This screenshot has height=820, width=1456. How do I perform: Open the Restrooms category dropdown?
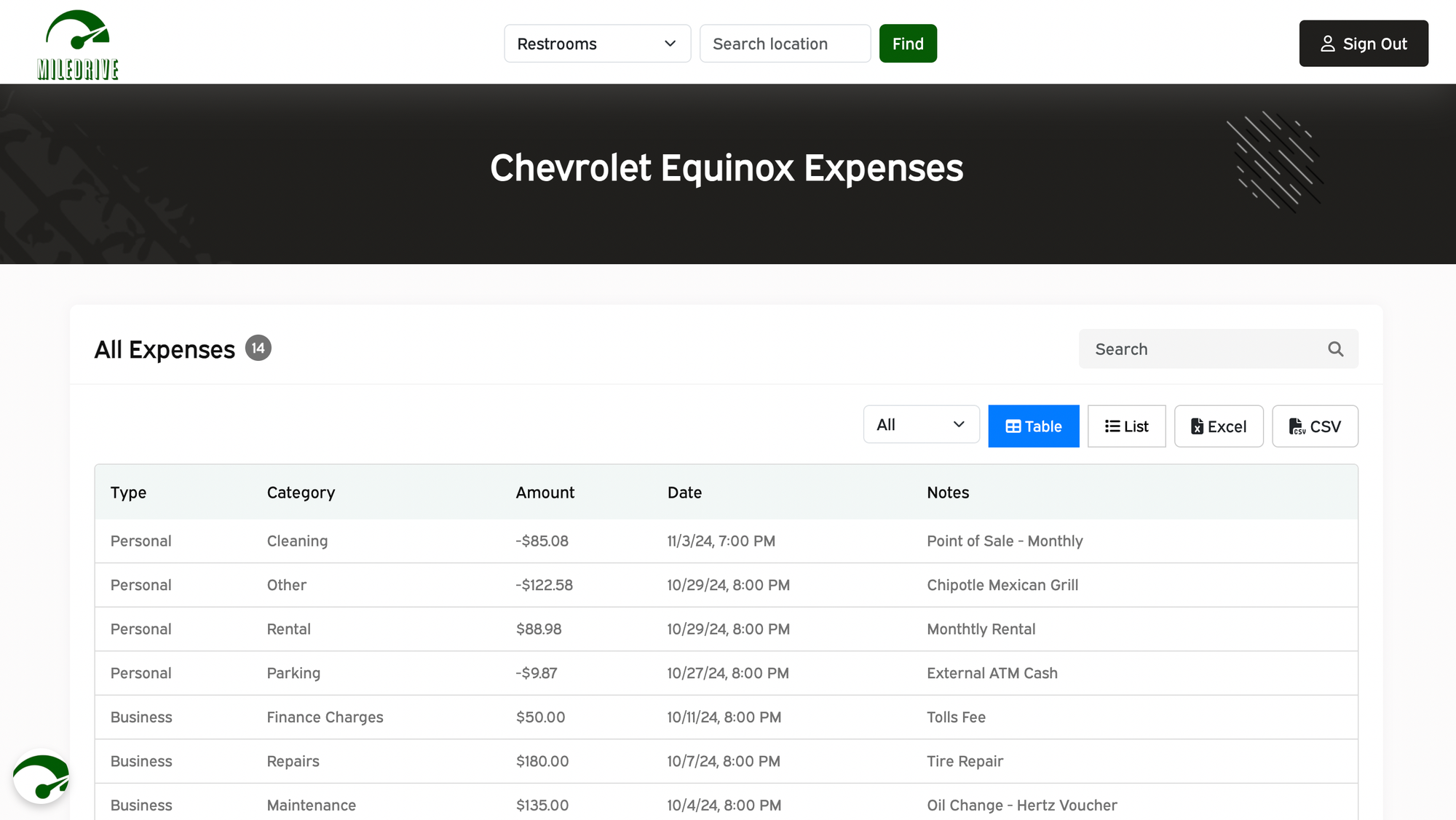pos(597,44)
